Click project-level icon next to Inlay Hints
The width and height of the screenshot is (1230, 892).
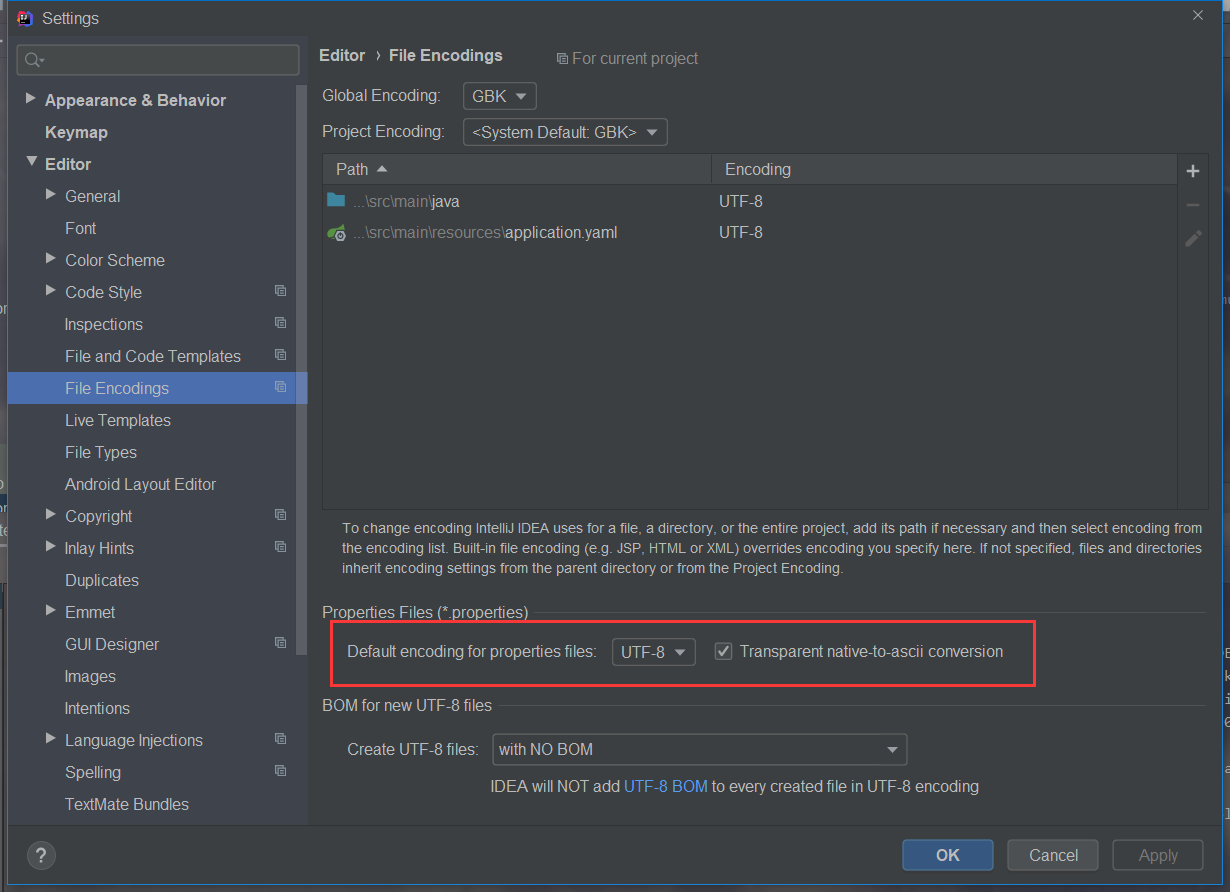(x=280, y=547)
